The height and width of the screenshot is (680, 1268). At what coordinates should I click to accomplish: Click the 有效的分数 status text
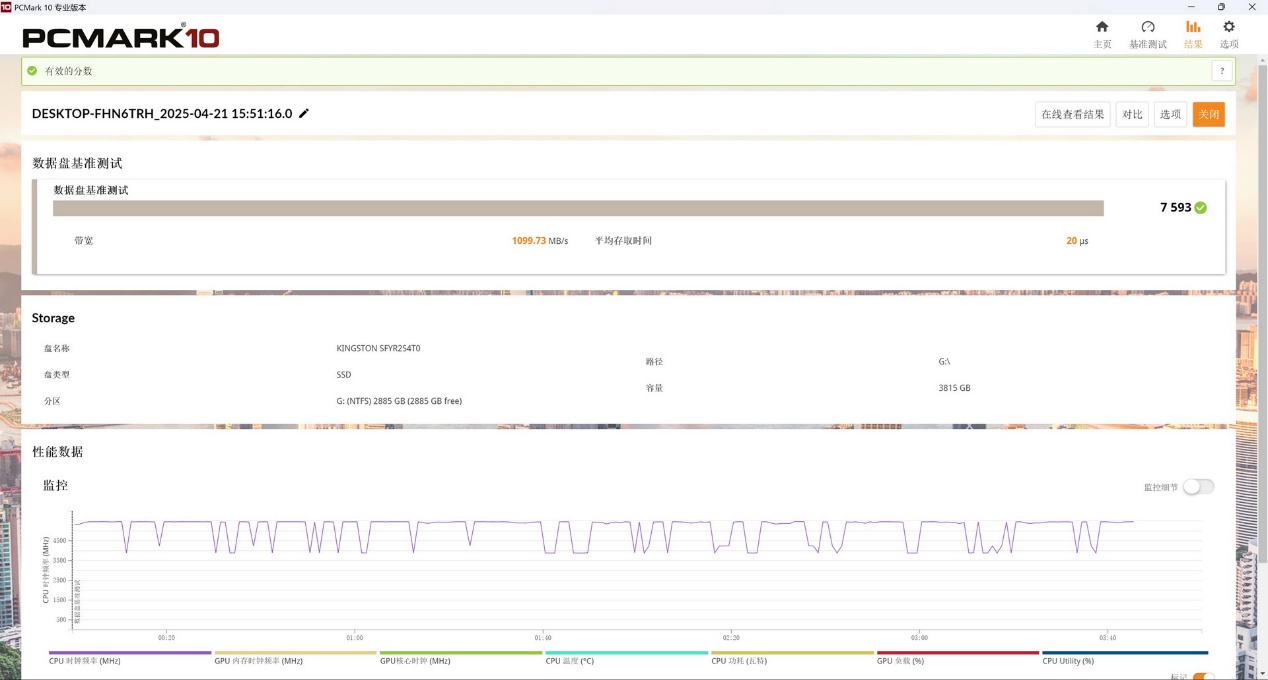[x=69, y=71]
